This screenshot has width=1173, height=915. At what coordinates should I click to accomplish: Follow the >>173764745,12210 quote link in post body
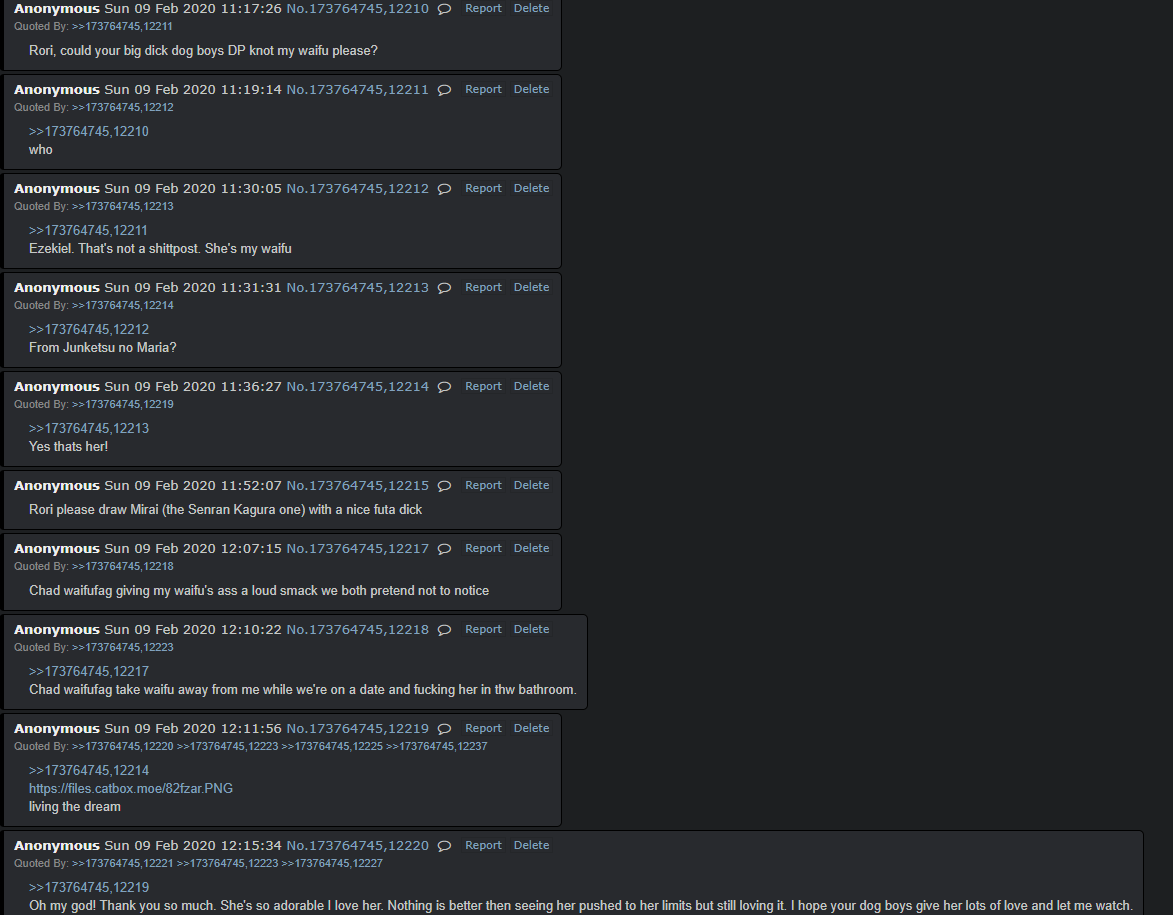pos(88,132)
